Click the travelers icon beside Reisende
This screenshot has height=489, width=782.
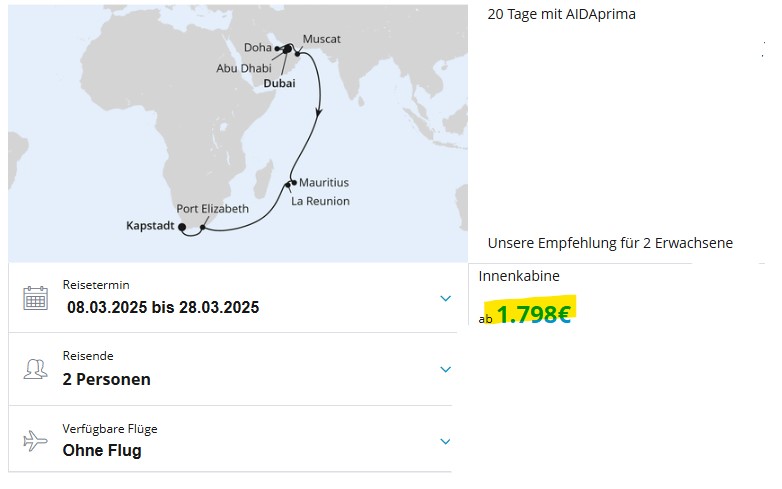coord(35,369)
